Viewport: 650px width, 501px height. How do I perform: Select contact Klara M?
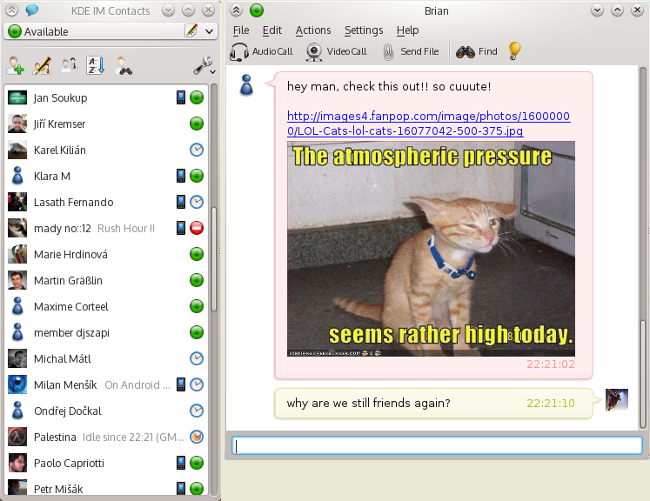pos(52,176)
